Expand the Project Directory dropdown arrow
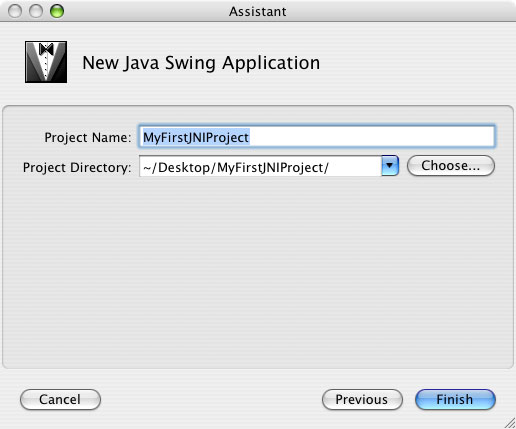 coord(390,166)
